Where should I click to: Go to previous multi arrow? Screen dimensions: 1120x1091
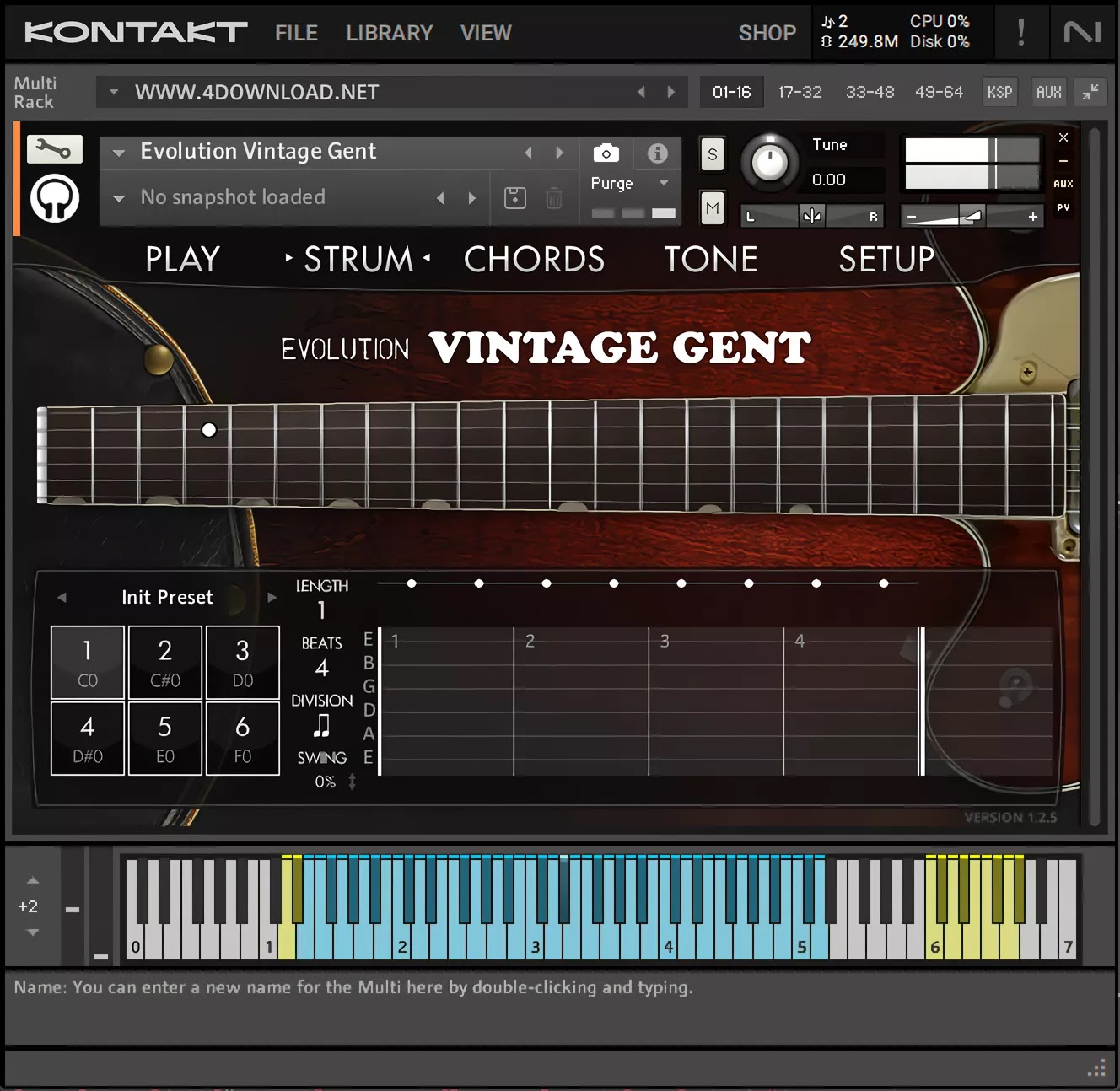(642, 92)
